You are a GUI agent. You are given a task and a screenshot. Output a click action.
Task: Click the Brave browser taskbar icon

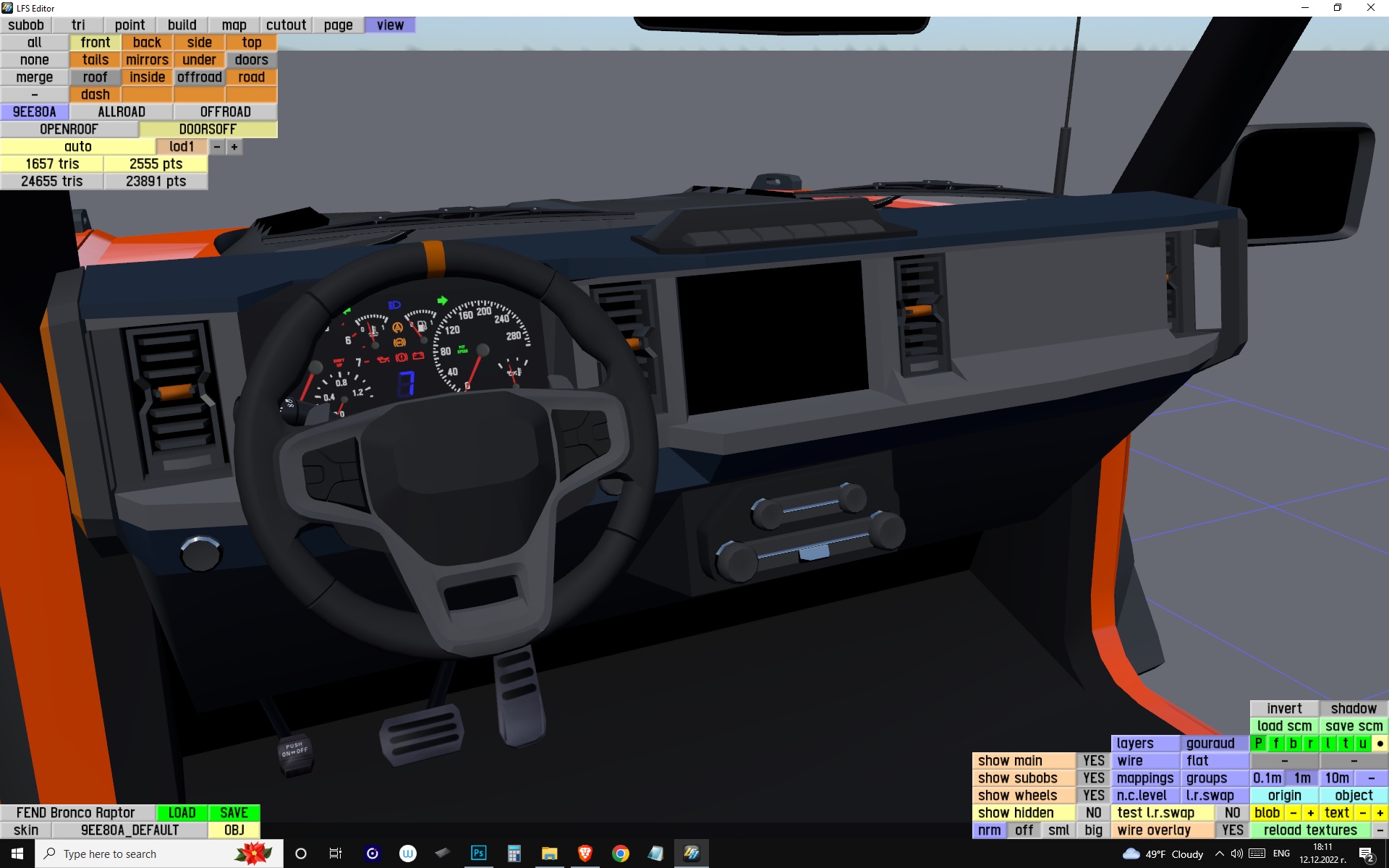[585, 854]
